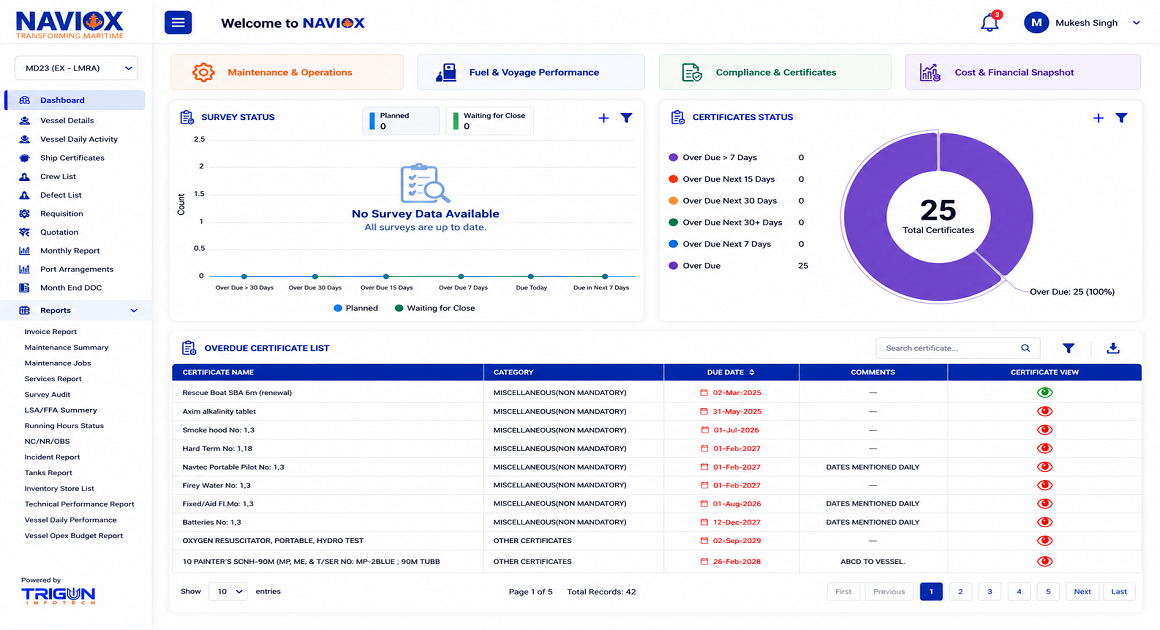
Task: Add a new survey with plus icon
Action: click(604, 118)
